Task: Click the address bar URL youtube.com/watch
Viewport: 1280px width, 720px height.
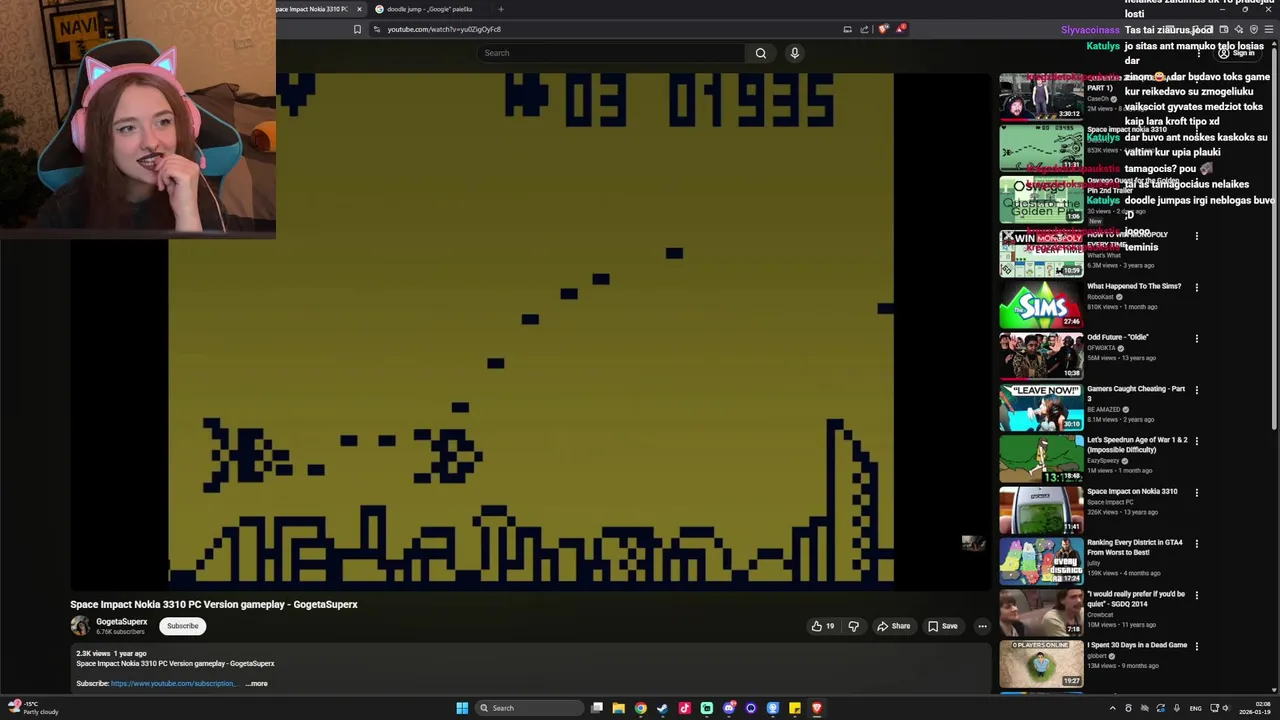Action: click(x=444, y=29)
